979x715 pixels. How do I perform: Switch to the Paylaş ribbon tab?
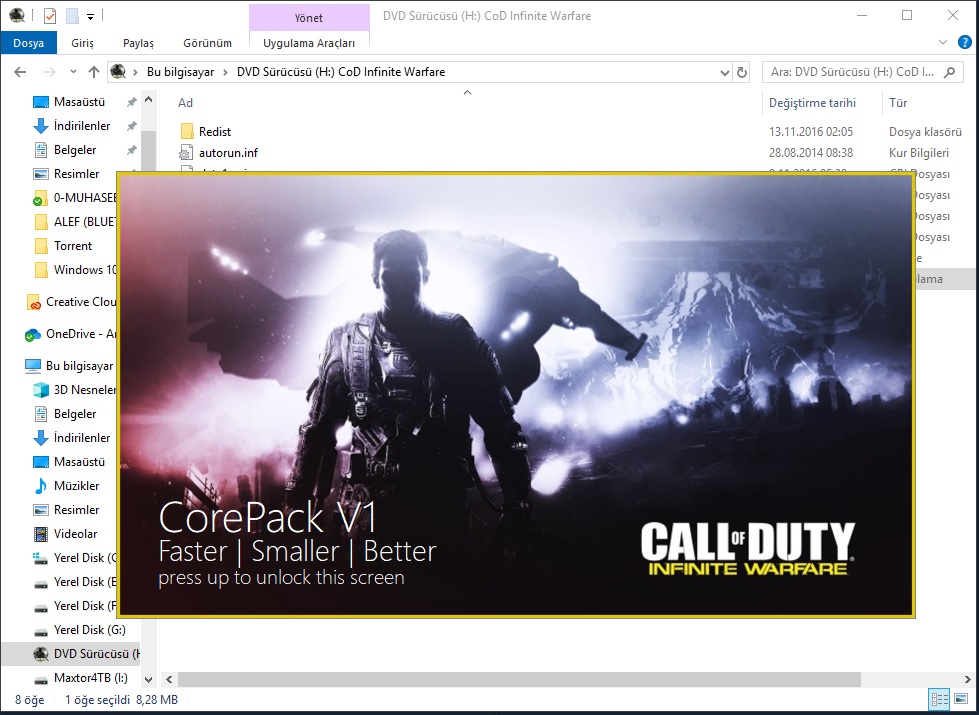(x=138, y=43)
